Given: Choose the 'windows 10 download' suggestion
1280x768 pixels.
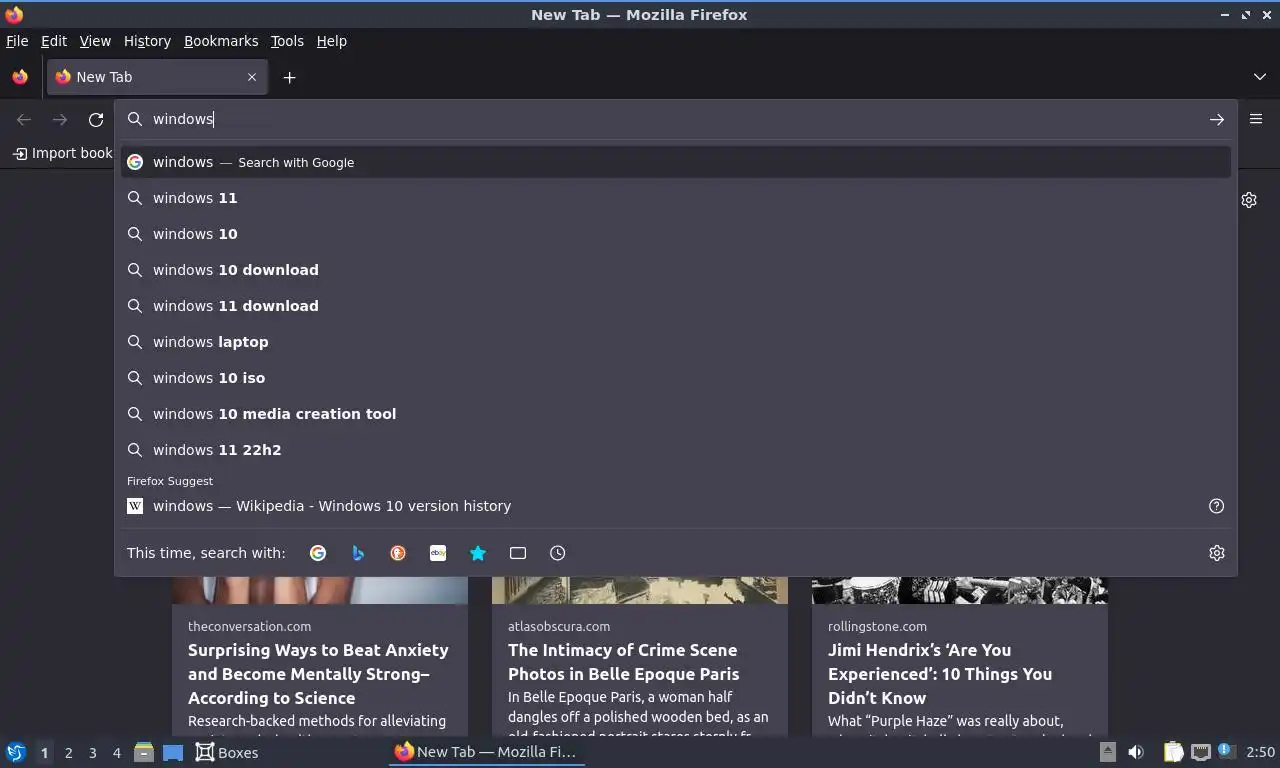Looking at the screenshot, I should point(676,270).
